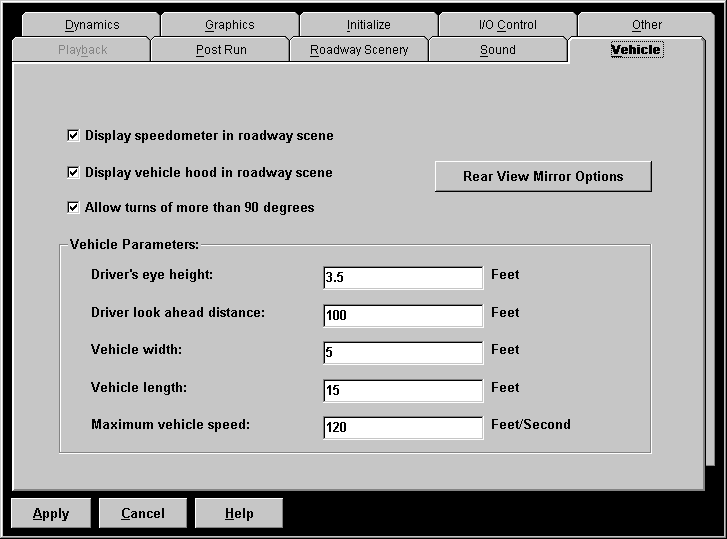Select the Vehicle length text field
This screenshot has height=539, width=727.
click(x=403, y=391)
